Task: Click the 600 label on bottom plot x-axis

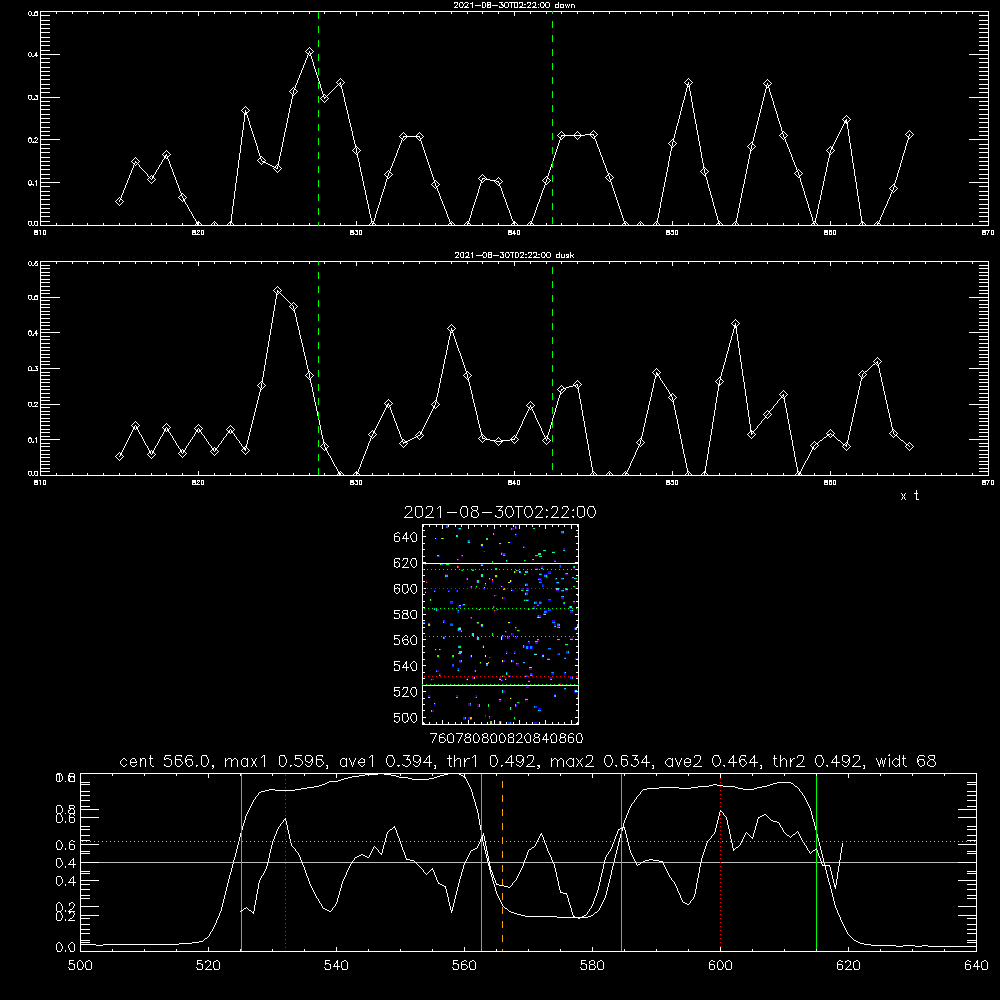Action: click(720, 966)
